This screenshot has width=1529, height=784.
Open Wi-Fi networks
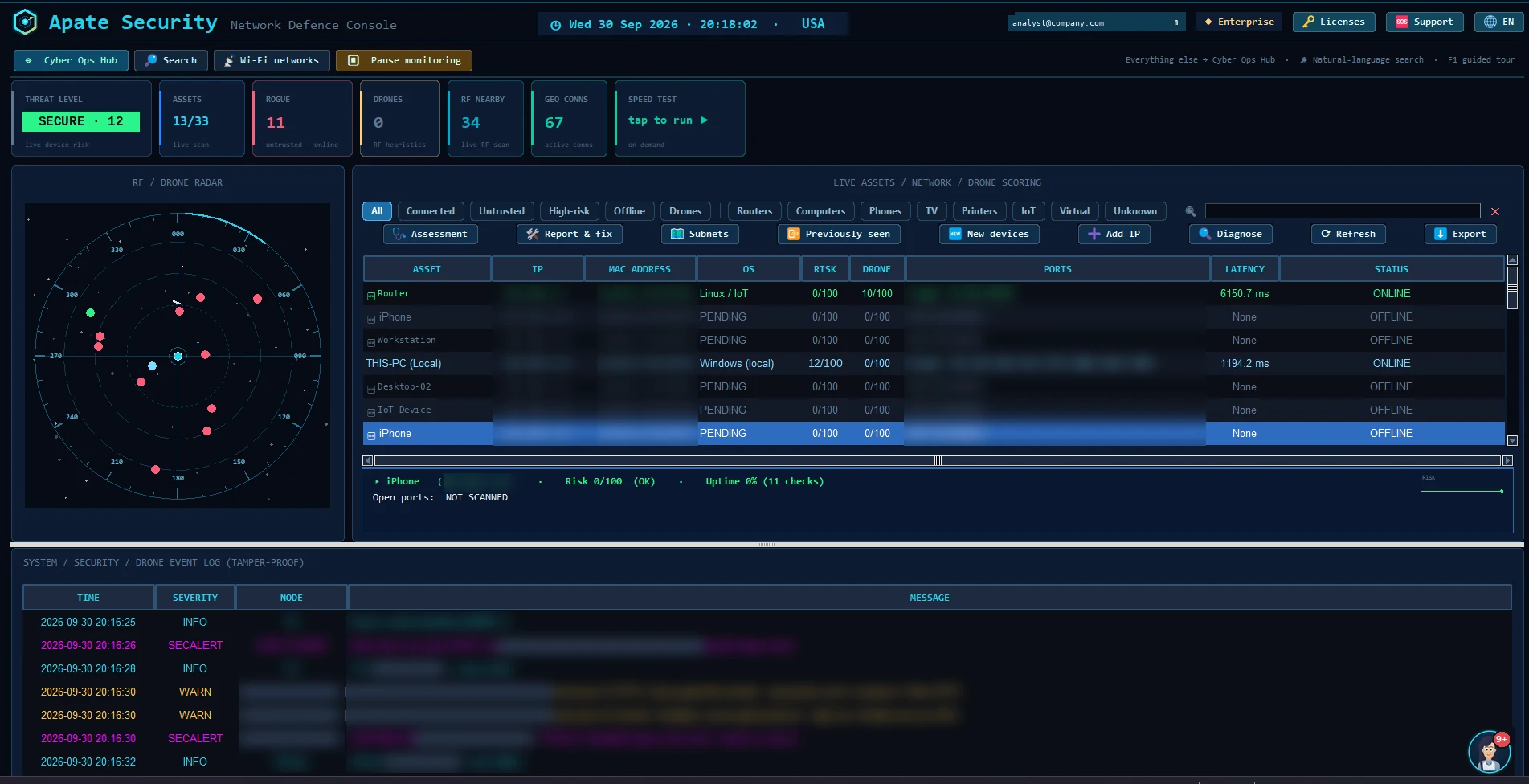click(272, 60)
